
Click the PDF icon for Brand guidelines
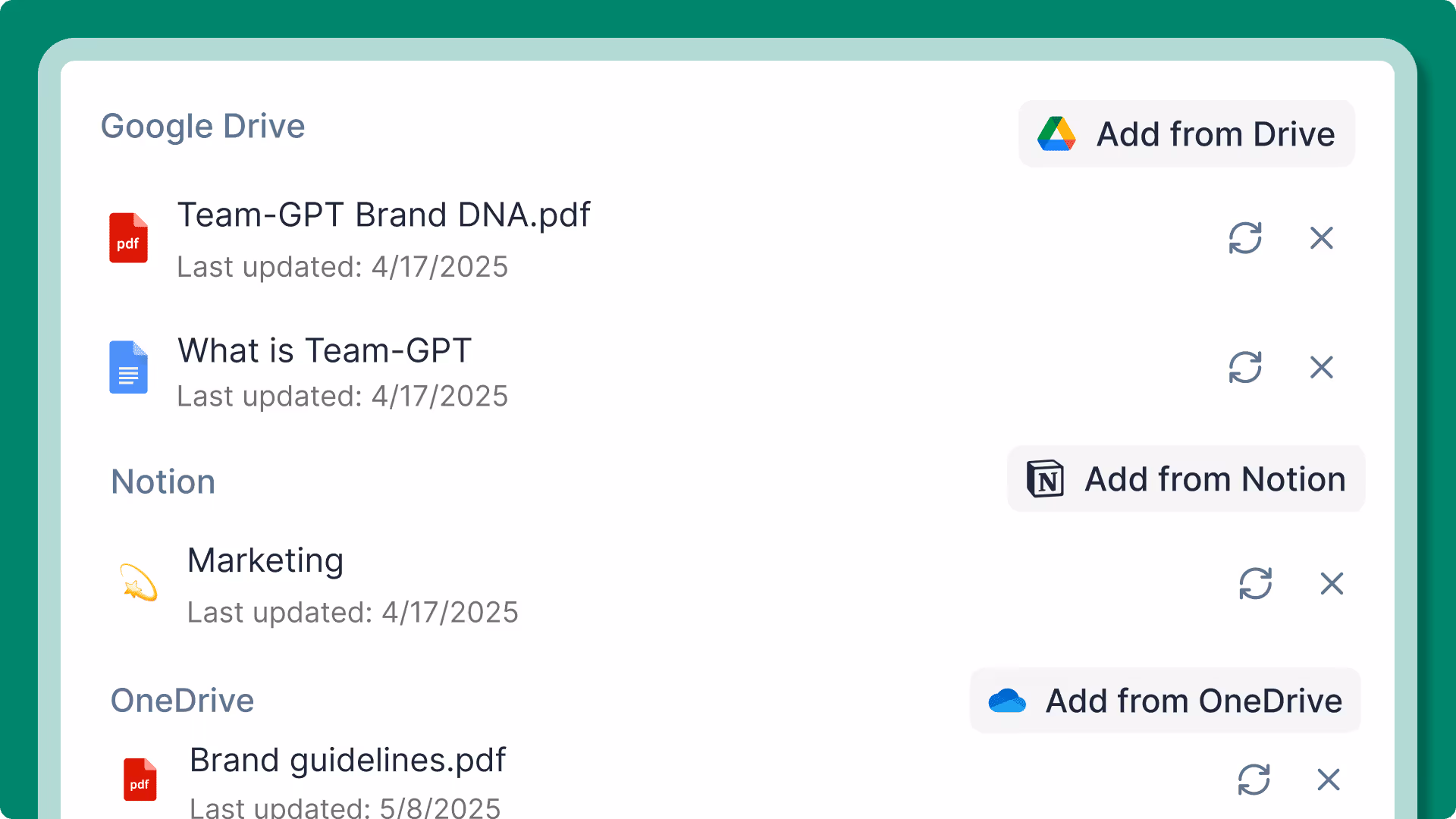[x=140, y=780]
